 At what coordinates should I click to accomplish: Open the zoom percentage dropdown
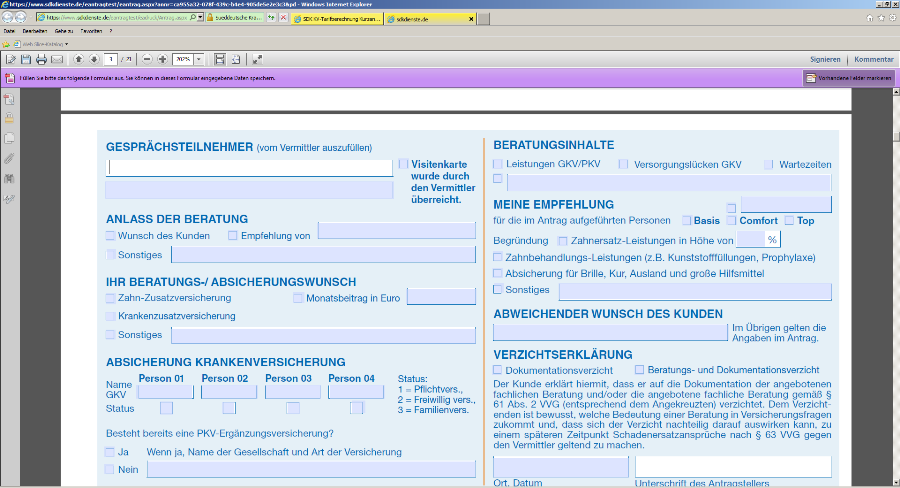[x=199, y=59]
